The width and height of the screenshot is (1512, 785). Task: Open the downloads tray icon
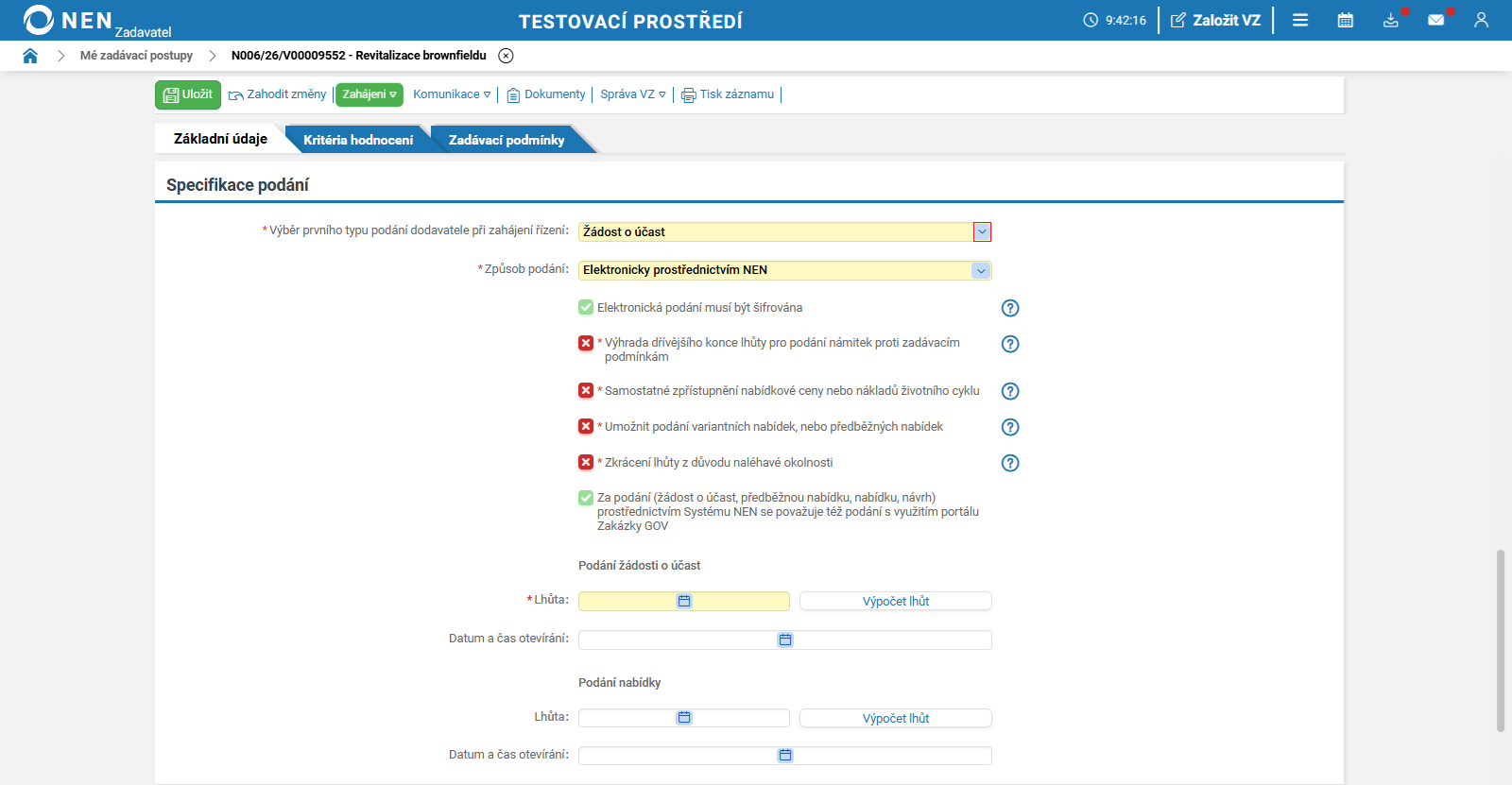click(x=1391, y=20)
